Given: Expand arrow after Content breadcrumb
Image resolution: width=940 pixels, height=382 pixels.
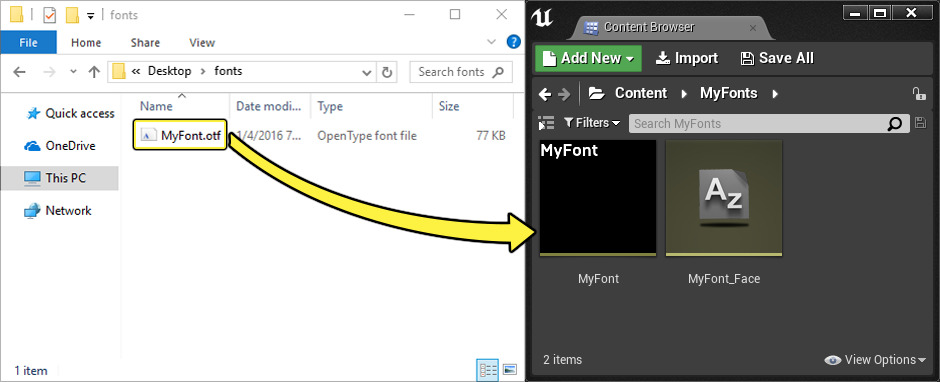Looking at the screenshot, I should click(684, 94).
